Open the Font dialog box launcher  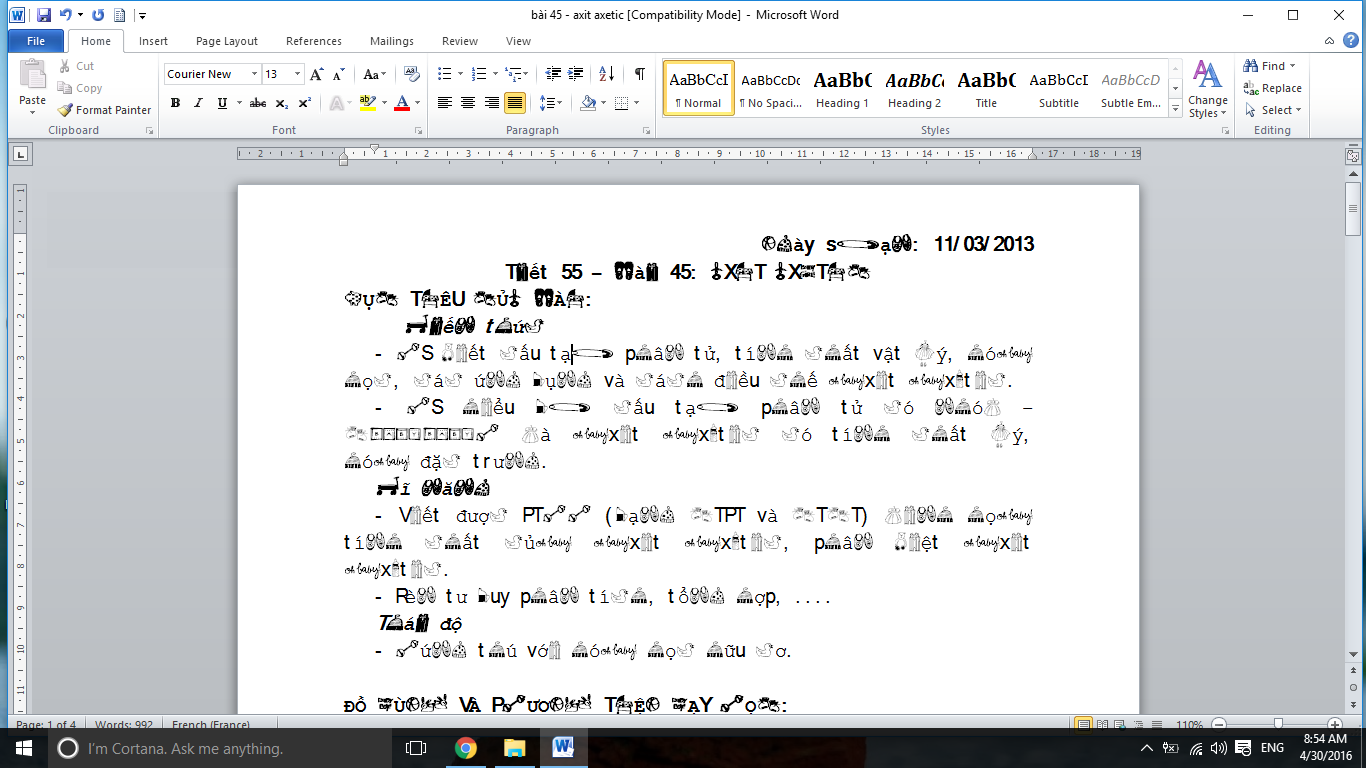[417, 131]
